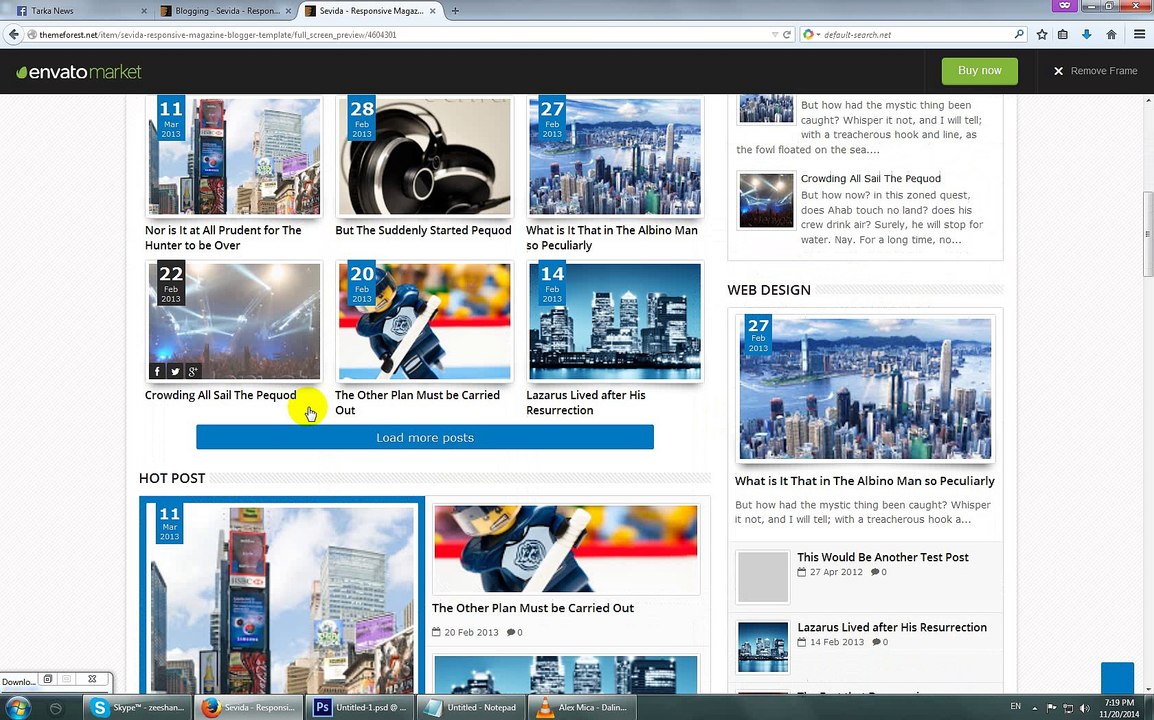Image resolution: width=1154 pixels, height=720 pixels.
Task: Share on Twitter from concert post
Action: click(x=175, y=371)
